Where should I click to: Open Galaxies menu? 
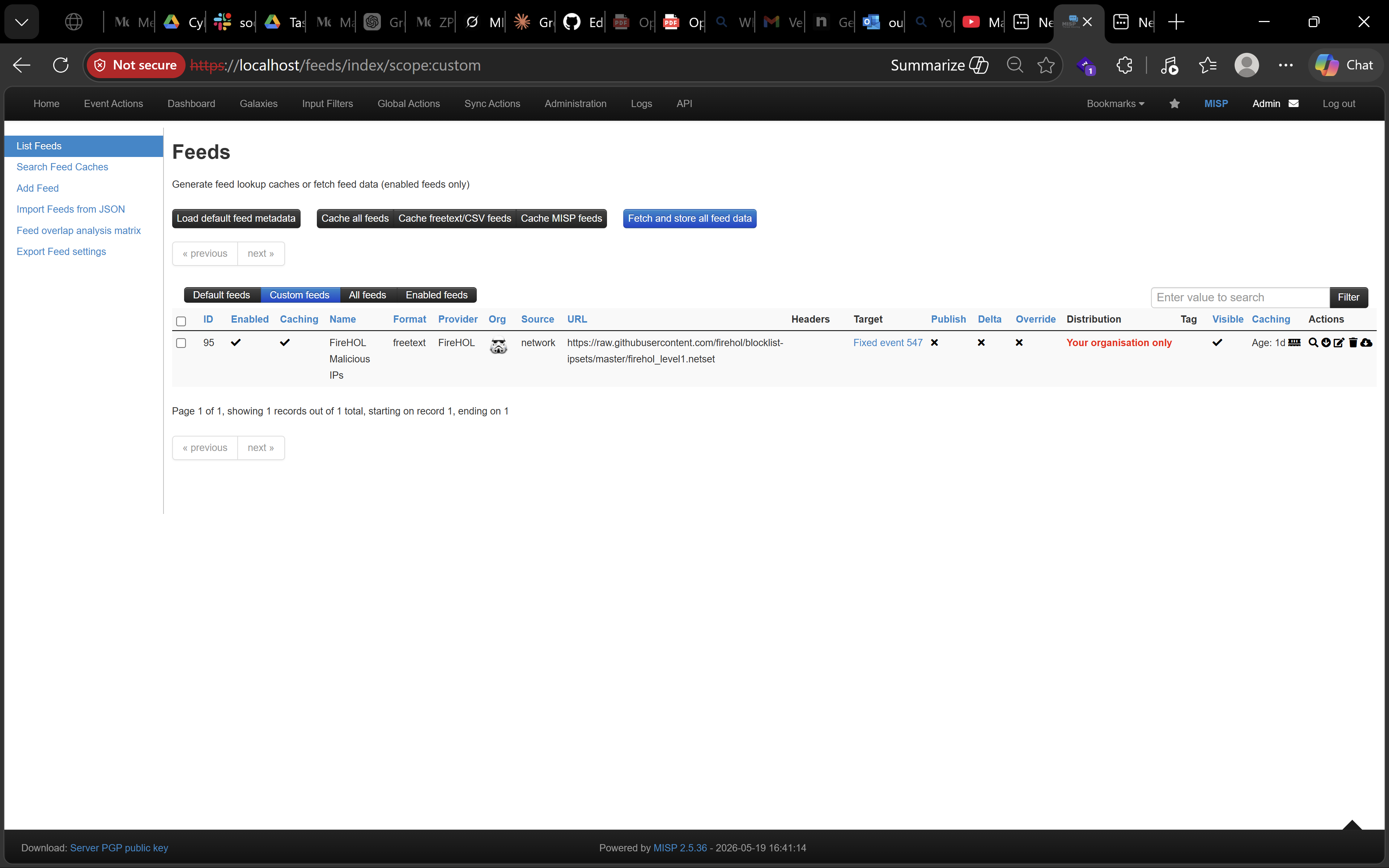point(258,103)
